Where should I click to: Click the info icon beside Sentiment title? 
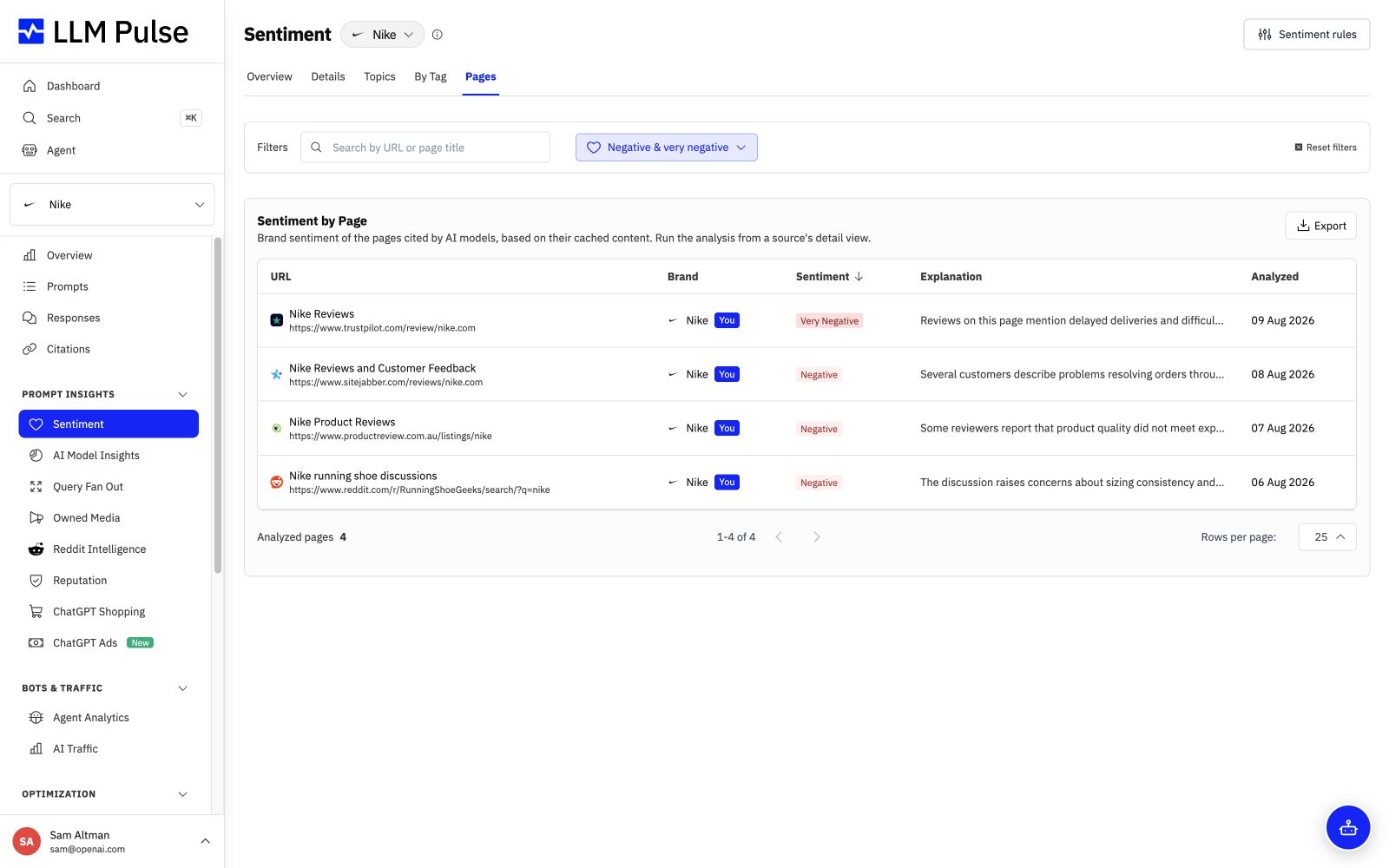438,35
